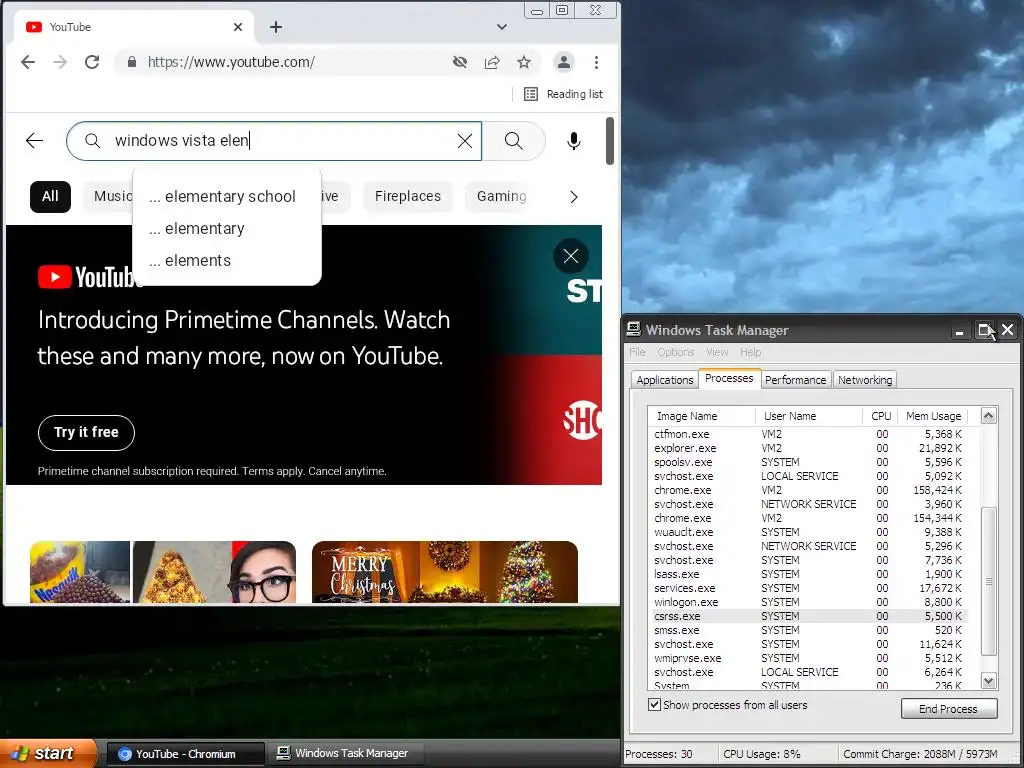The height and width of the screenshot is (768, 1024).
Task: Select the services.exe process row
Action: (808, 588)
